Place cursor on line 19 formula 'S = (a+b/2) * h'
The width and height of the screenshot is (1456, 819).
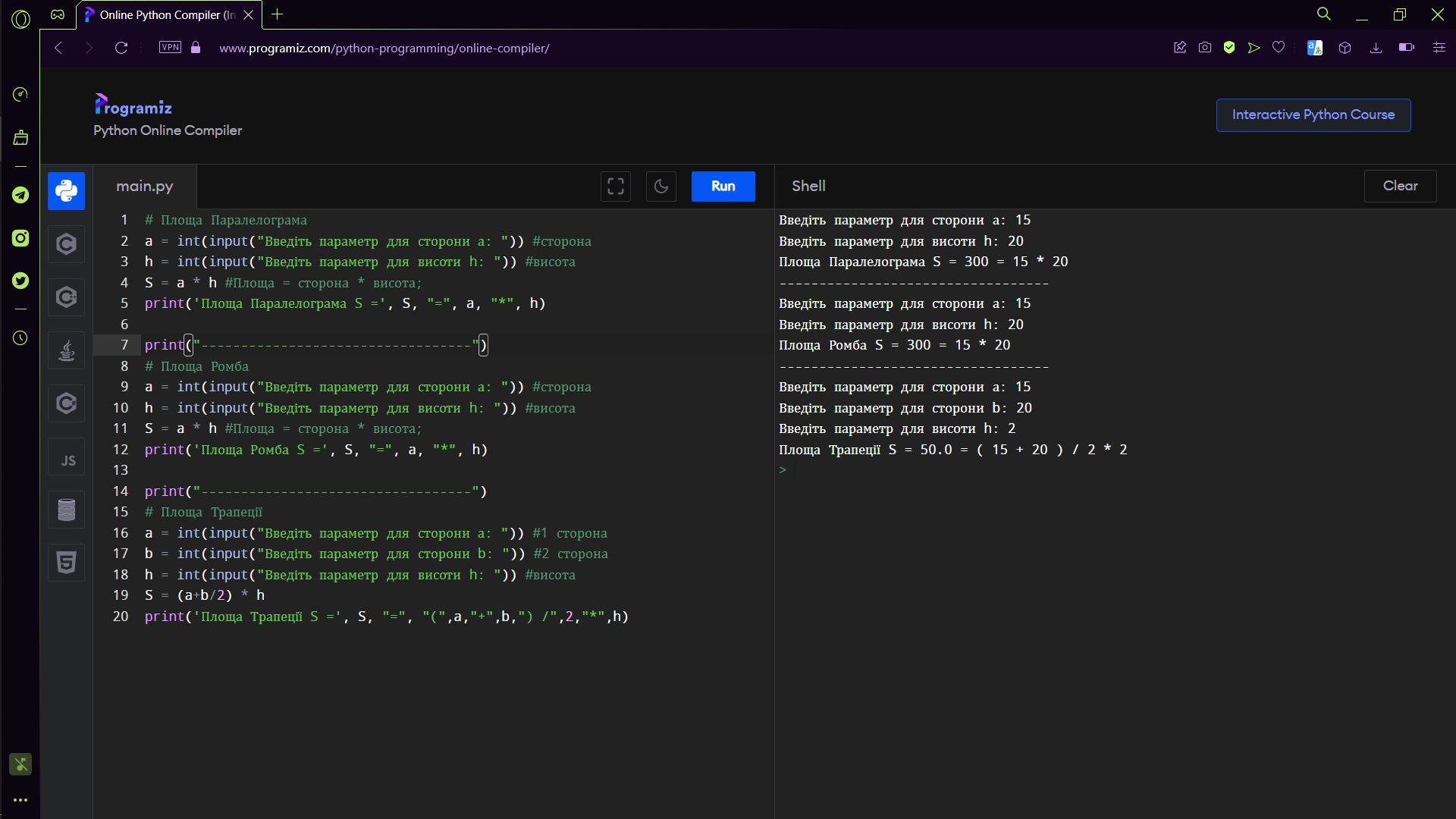click(x=205, y=595)
